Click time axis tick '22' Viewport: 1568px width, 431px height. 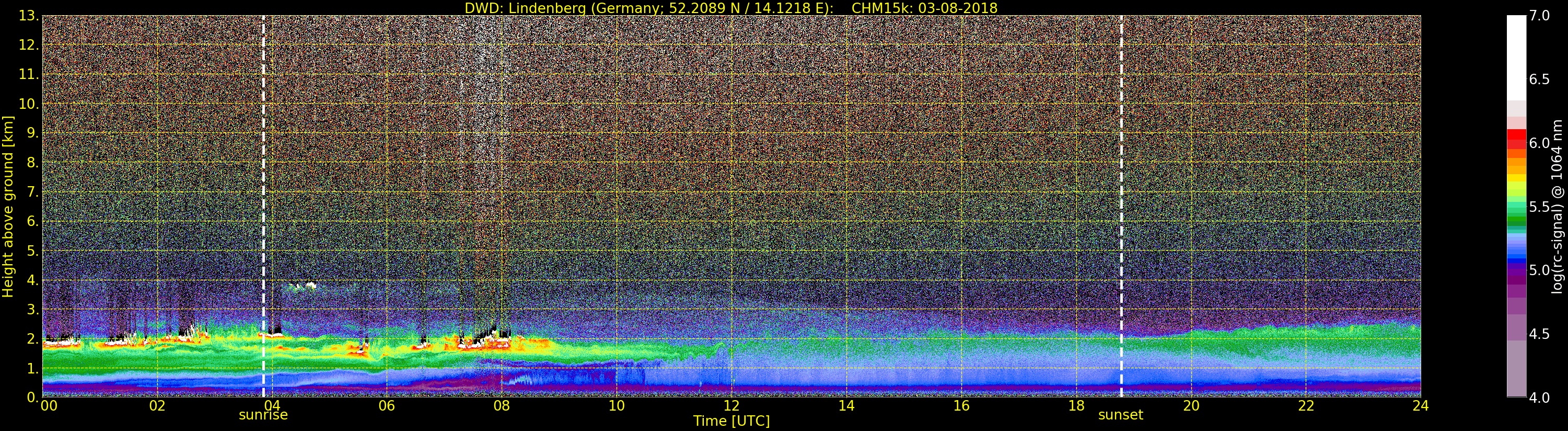(x=1306, y=405)
